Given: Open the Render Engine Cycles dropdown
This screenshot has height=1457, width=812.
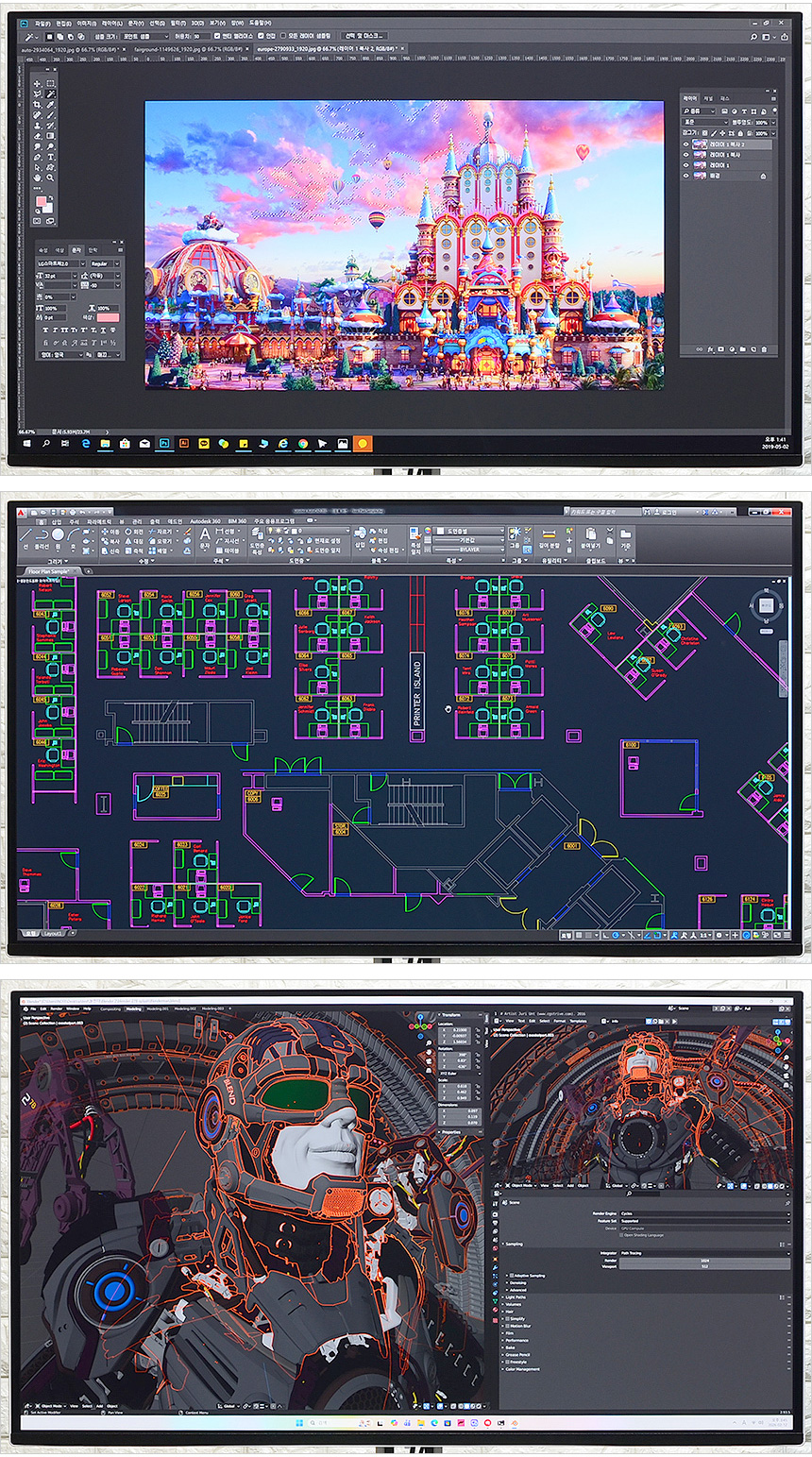Looking at the screenshot, I should (703, 1213).
